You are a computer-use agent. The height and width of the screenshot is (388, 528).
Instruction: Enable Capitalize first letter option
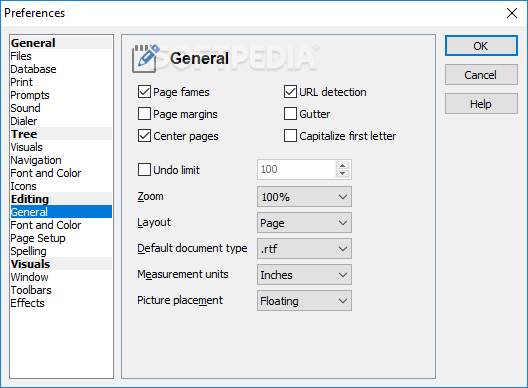(290, 136)
